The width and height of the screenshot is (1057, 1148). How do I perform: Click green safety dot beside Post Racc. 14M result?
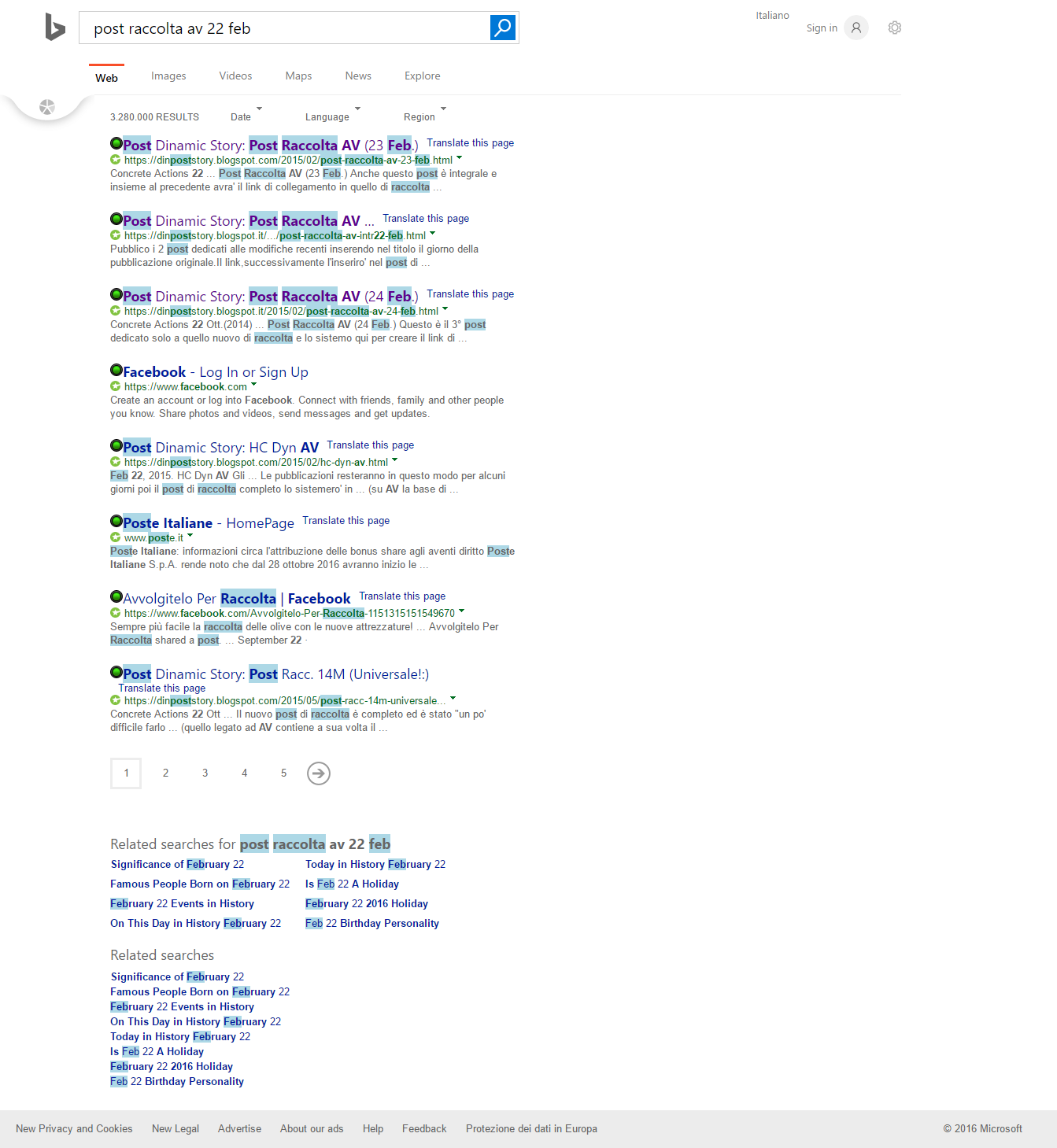[116, 672]
